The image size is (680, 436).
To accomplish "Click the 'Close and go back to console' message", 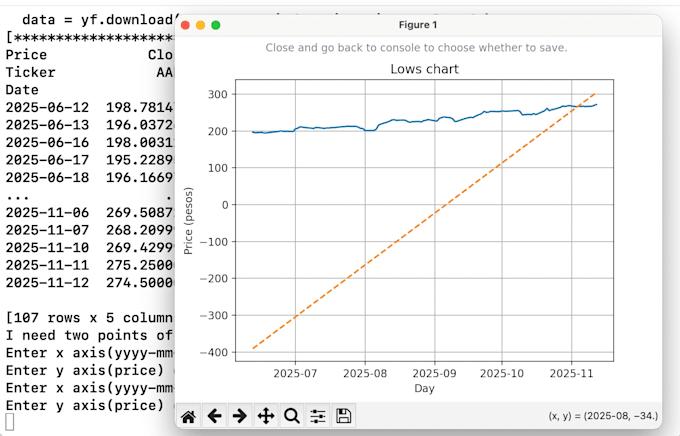I will (416, 48).
